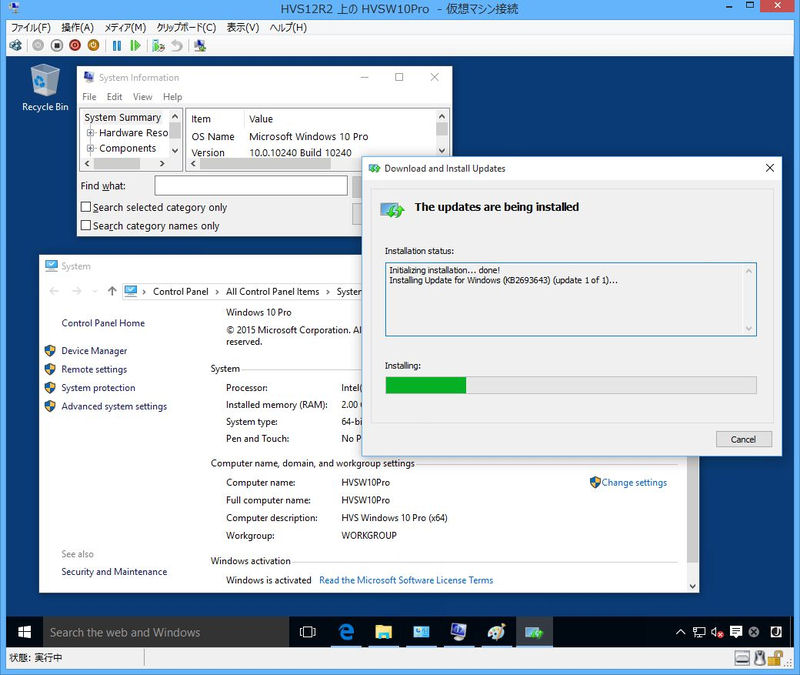This screenshot has height=675, width=800.
Task: Open Remote settings link
Action: [94, 369]
